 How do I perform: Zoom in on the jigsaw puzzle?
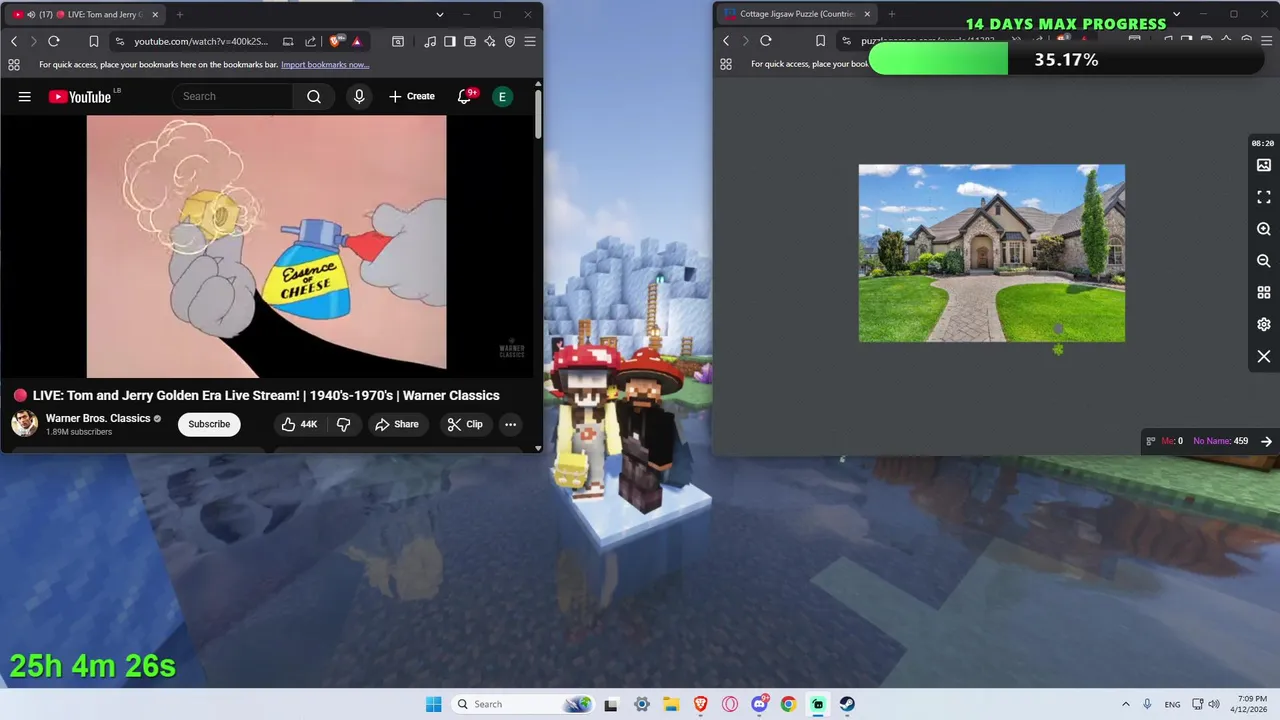tap(1264, 229)
